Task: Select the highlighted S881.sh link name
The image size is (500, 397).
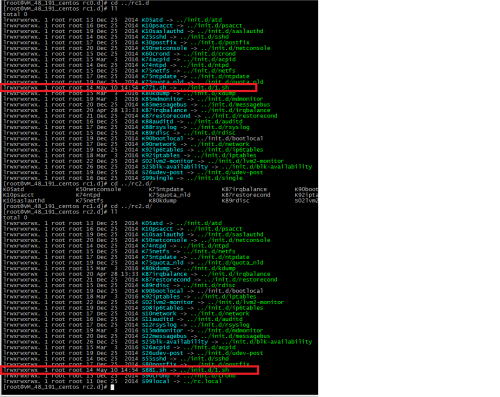Action: pyautogui.click(x=154, y=370)
